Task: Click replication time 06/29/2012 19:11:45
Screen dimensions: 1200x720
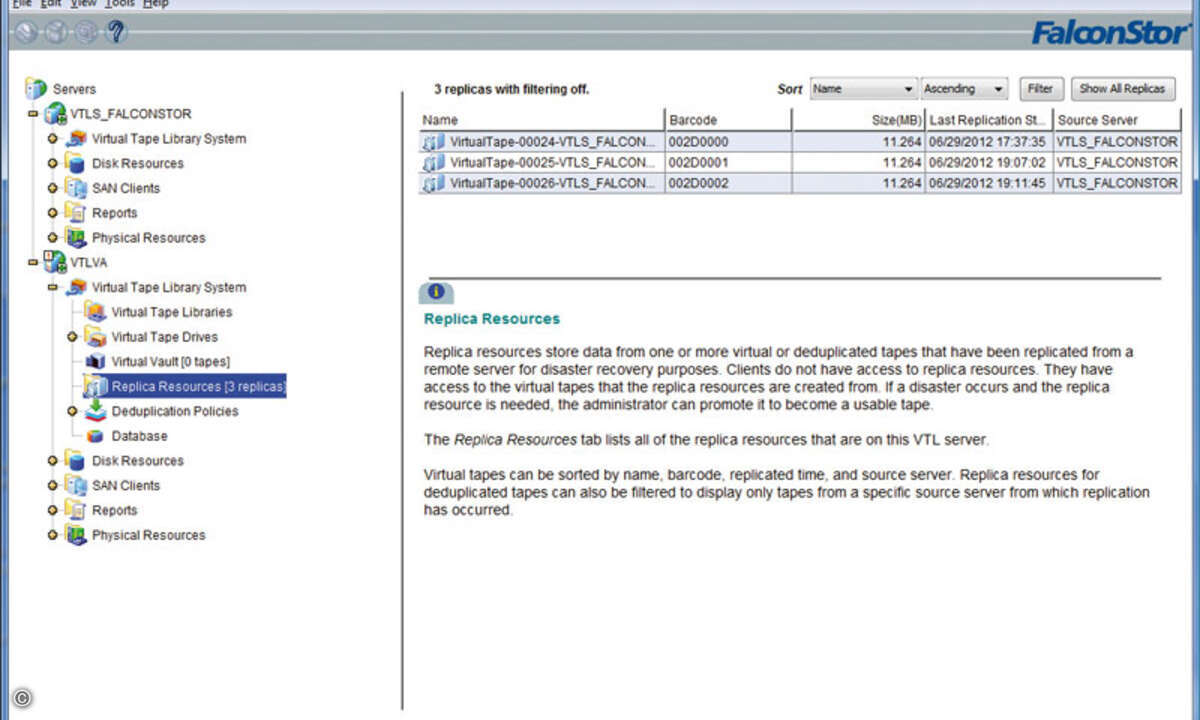Action: tap(988, 183)
